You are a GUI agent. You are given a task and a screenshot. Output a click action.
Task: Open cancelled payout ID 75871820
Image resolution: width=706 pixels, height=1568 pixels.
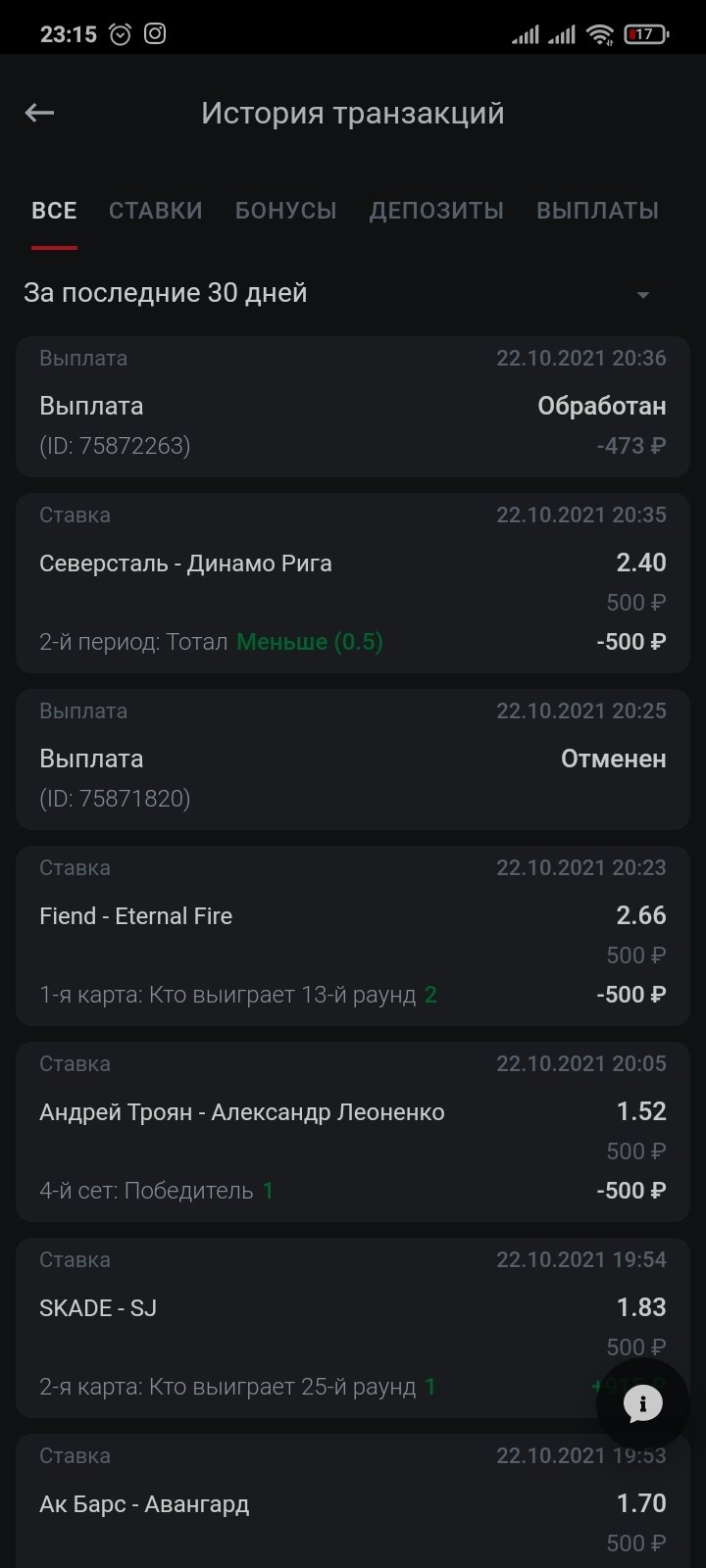click(353, 759)
